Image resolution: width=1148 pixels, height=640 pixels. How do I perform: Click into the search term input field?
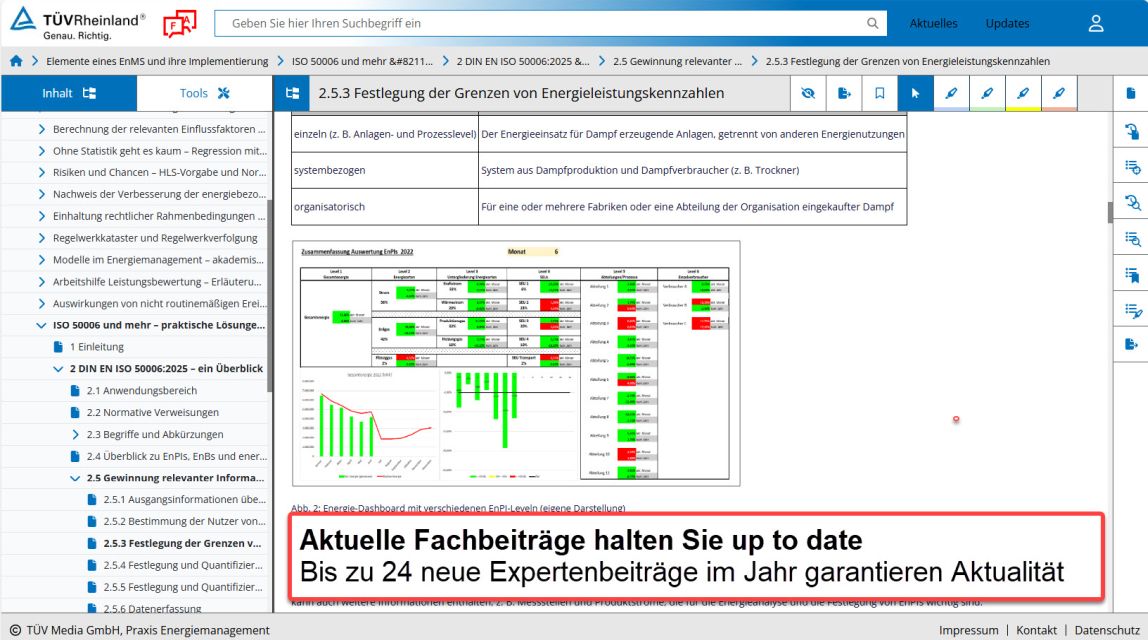point(540,23)
